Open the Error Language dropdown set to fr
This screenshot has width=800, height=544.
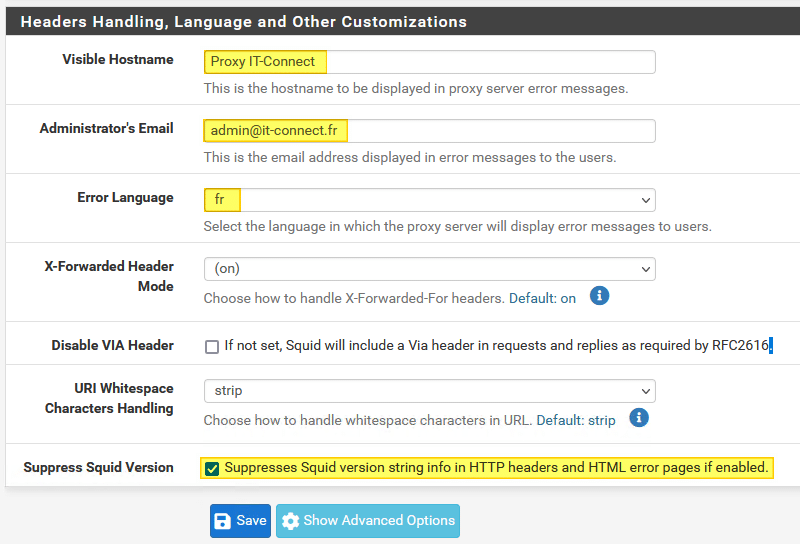point(429,200)
